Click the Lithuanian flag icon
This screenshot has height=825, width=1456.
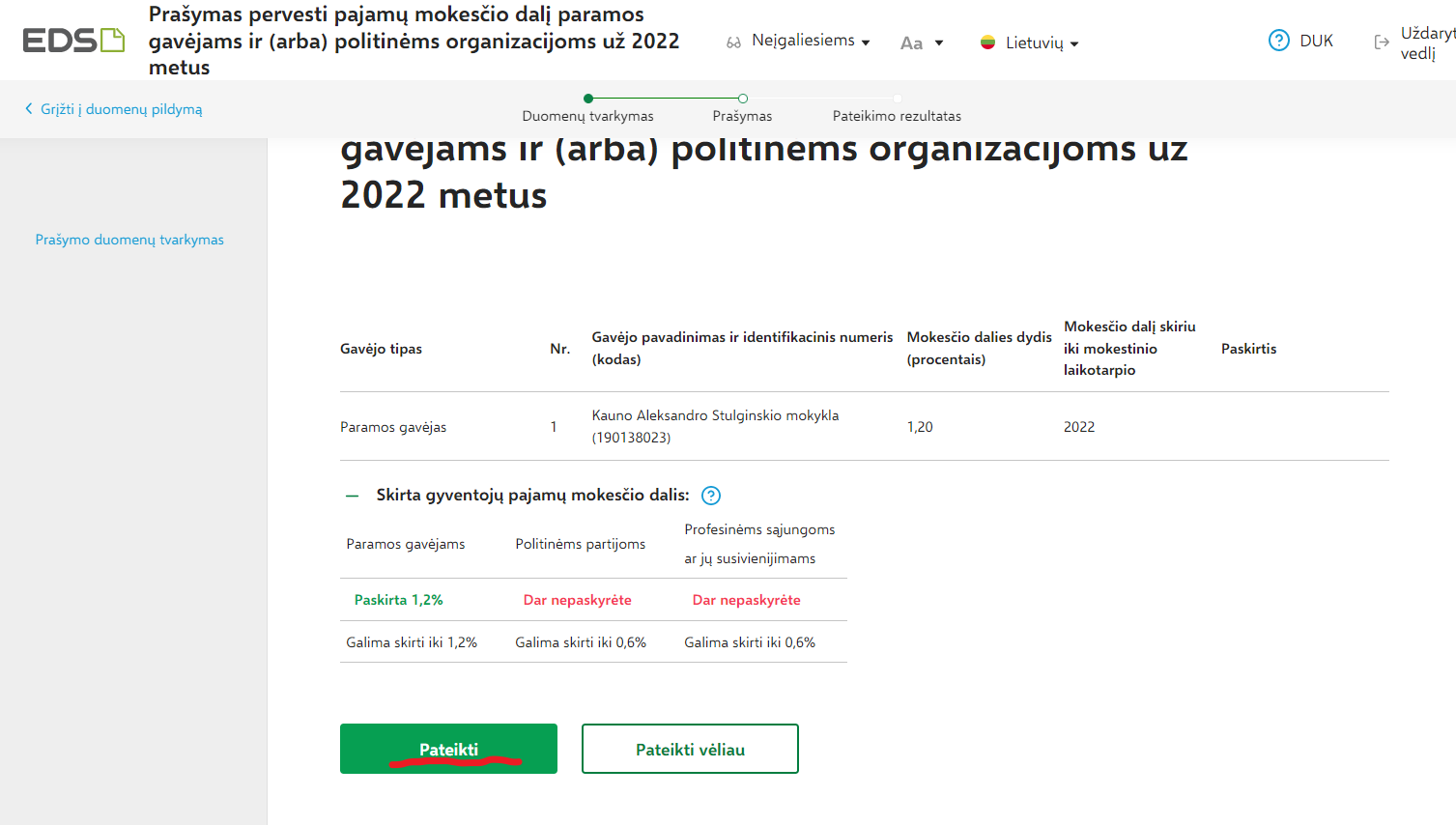(987, 43)
